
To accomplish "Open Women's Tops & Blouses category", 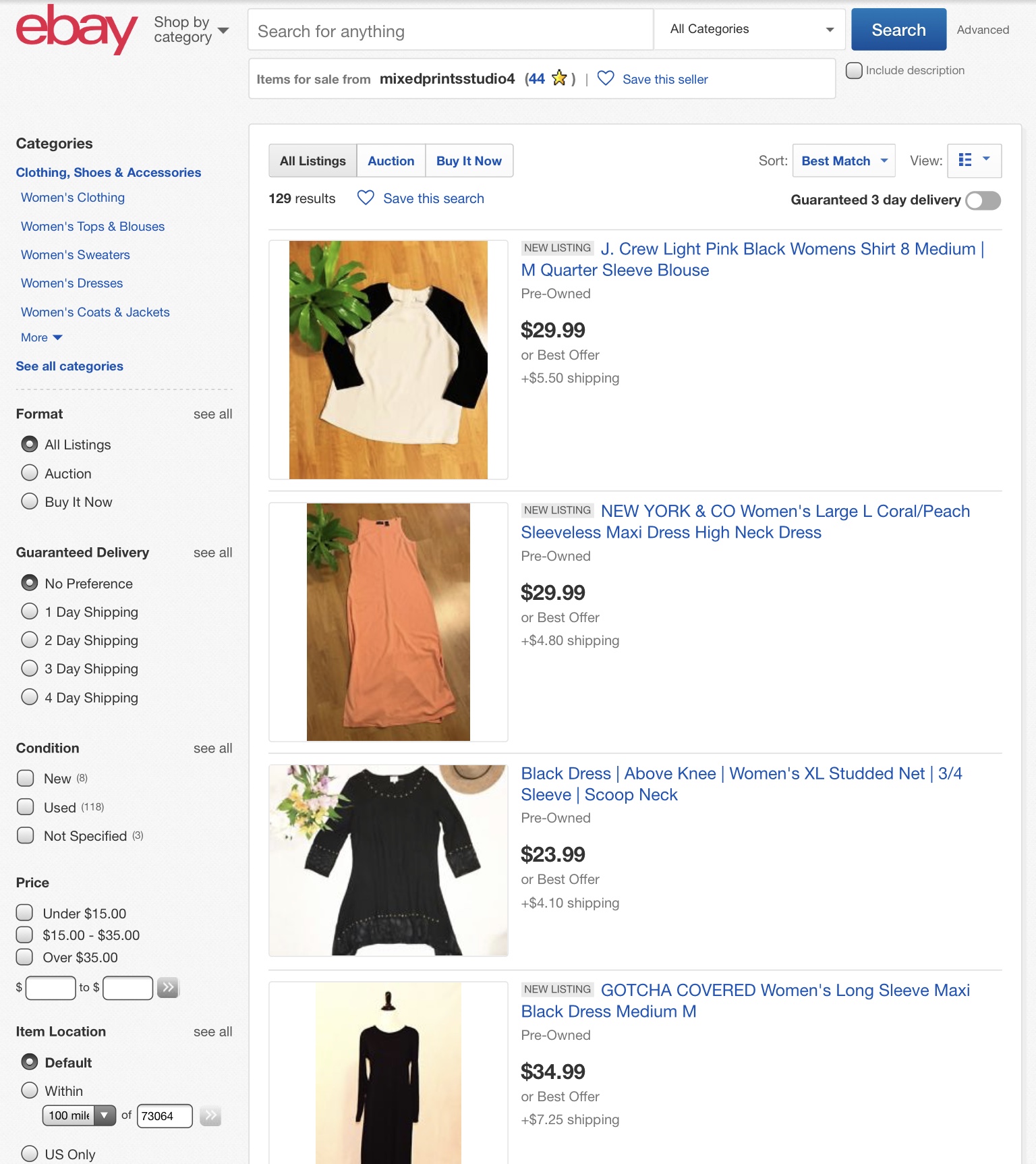I will 92,226.
